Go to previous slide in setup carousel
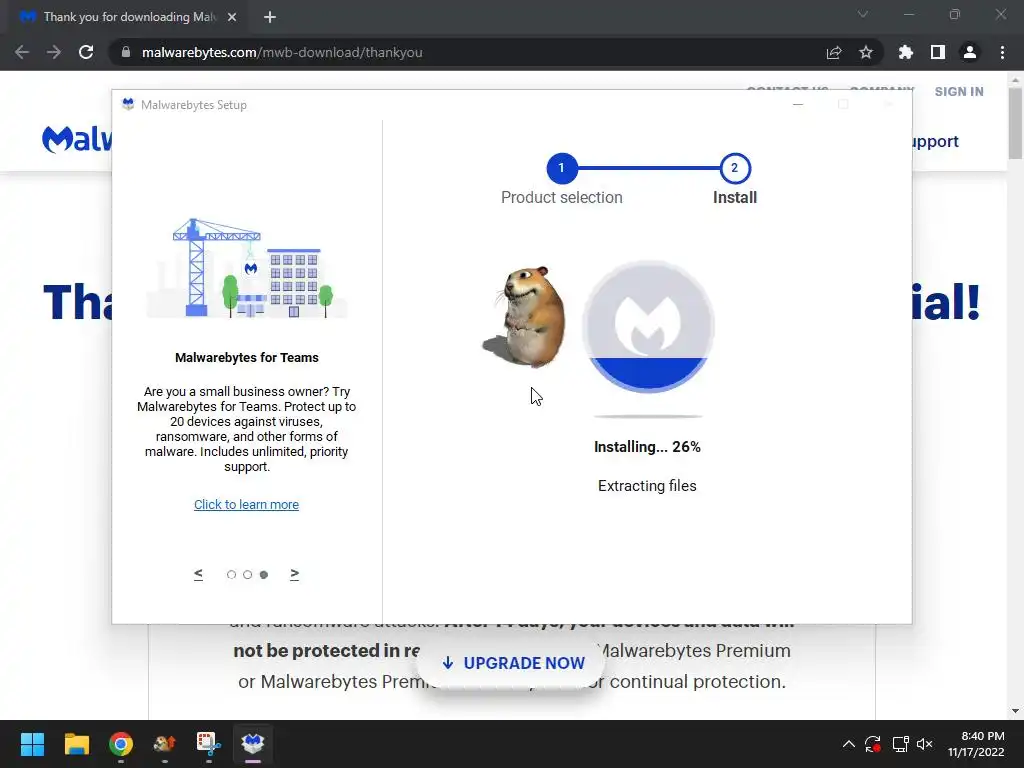 click(x=199, y=574)
